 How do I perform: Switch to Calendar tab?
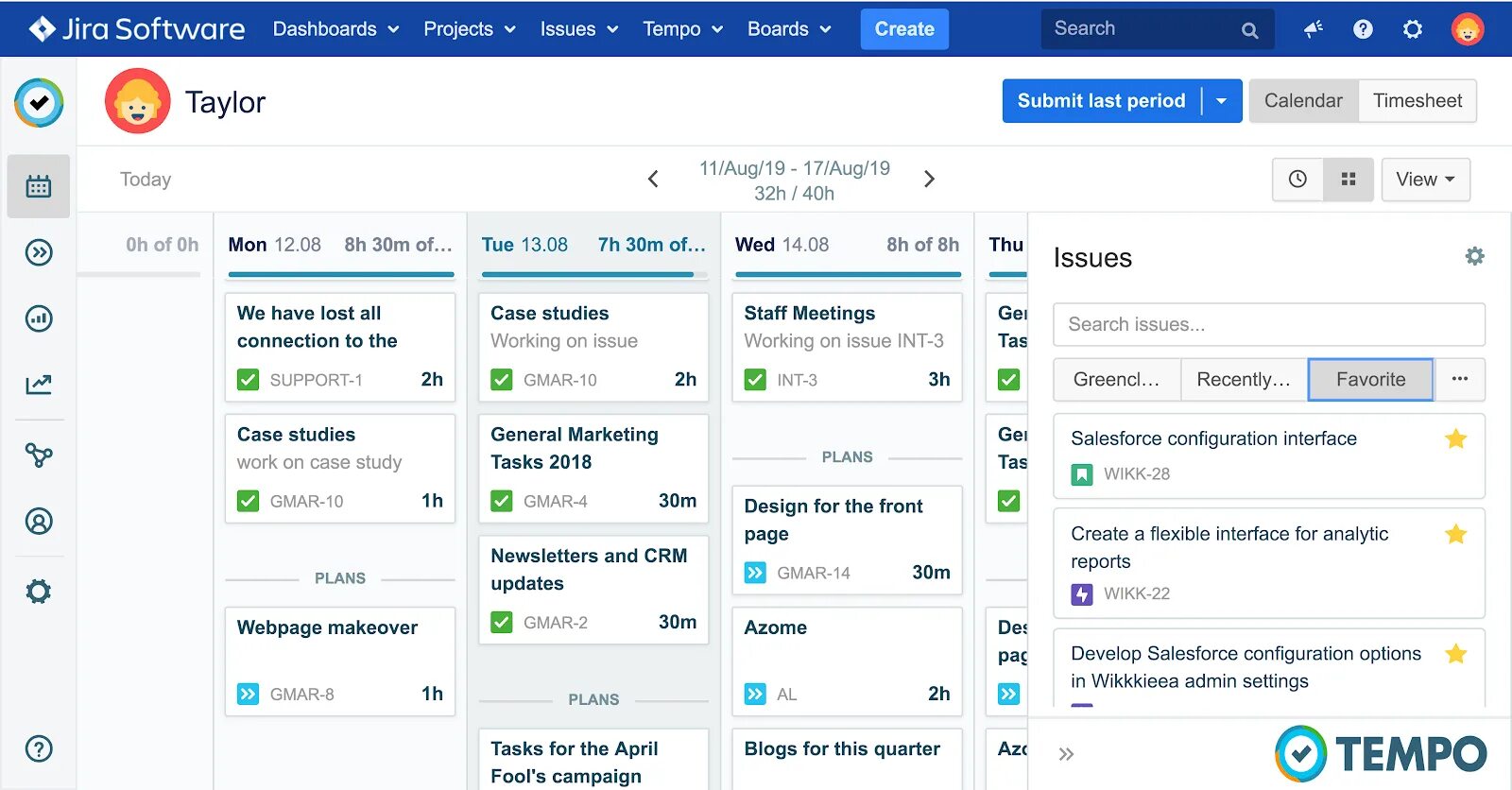1303,101
